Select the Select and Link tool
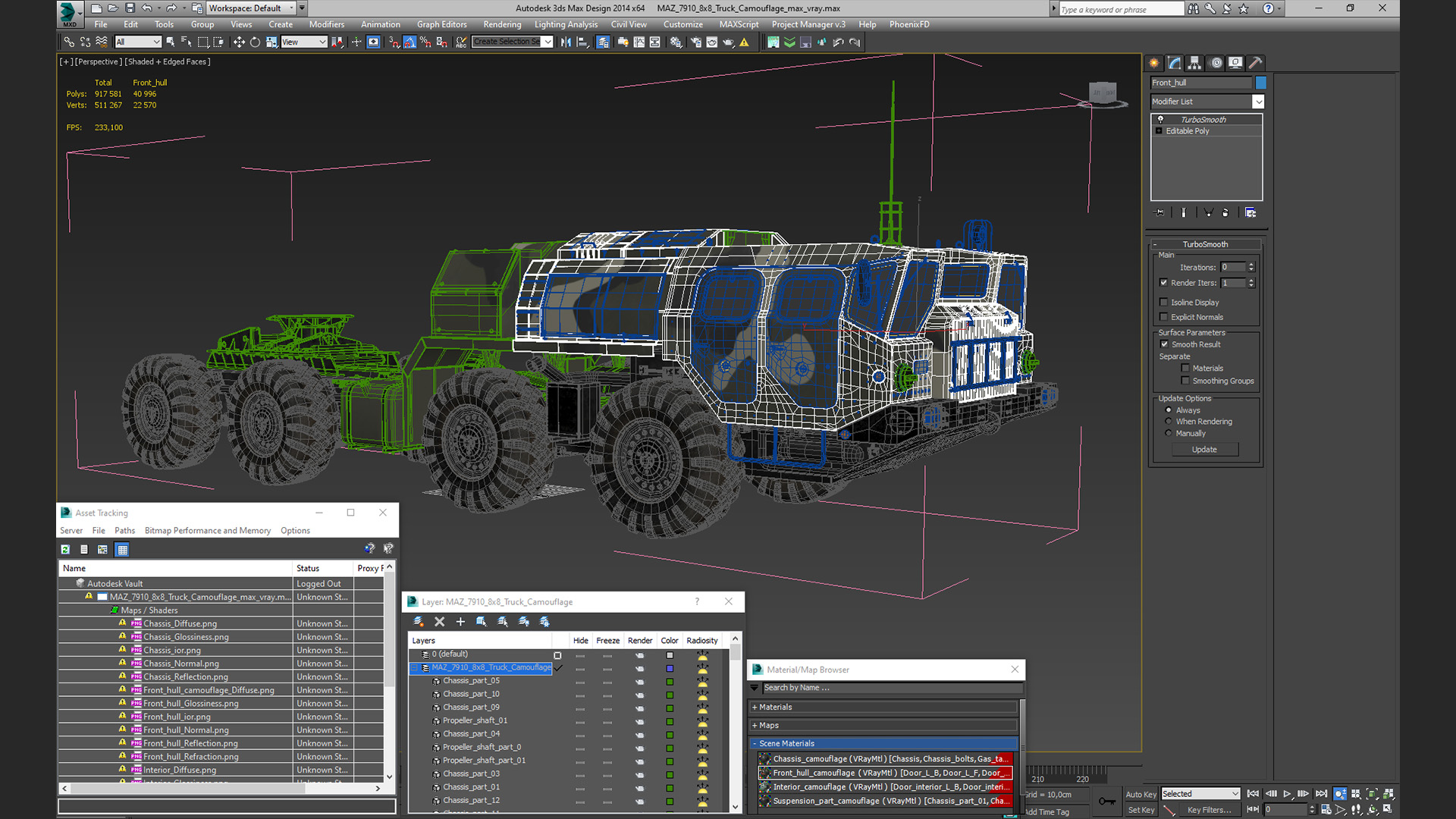 (x=69, y=42)
